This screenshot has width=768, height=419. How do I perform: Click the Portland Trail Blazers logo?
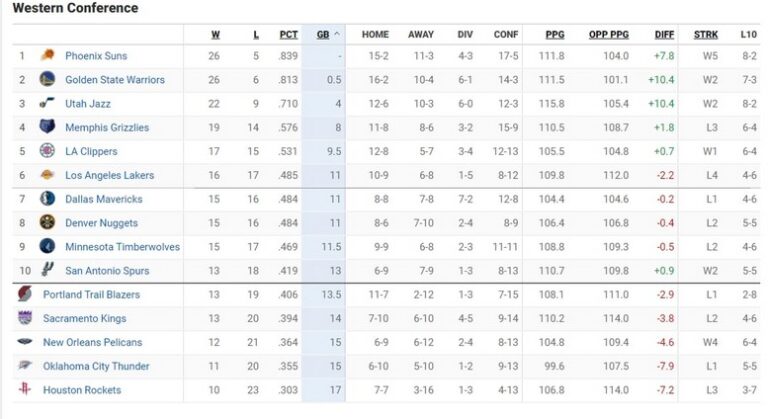click(24, 295)
